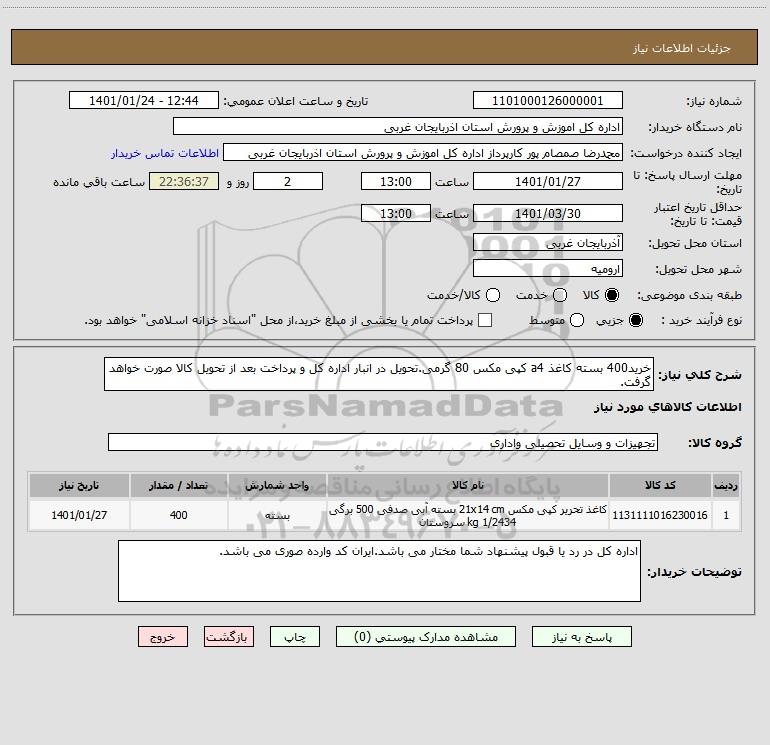This screenshot has height=745, width=770.
Task: Select the کالا/خدمت radio button
Action: coord(493,295)
